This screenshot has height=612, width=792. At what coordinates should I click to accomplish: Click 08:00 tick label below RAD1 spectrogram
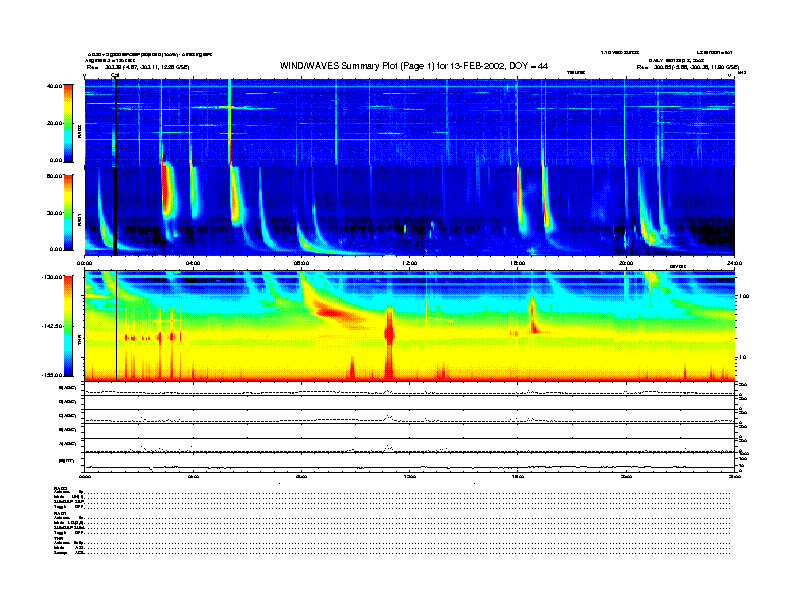tap(301, 263)
